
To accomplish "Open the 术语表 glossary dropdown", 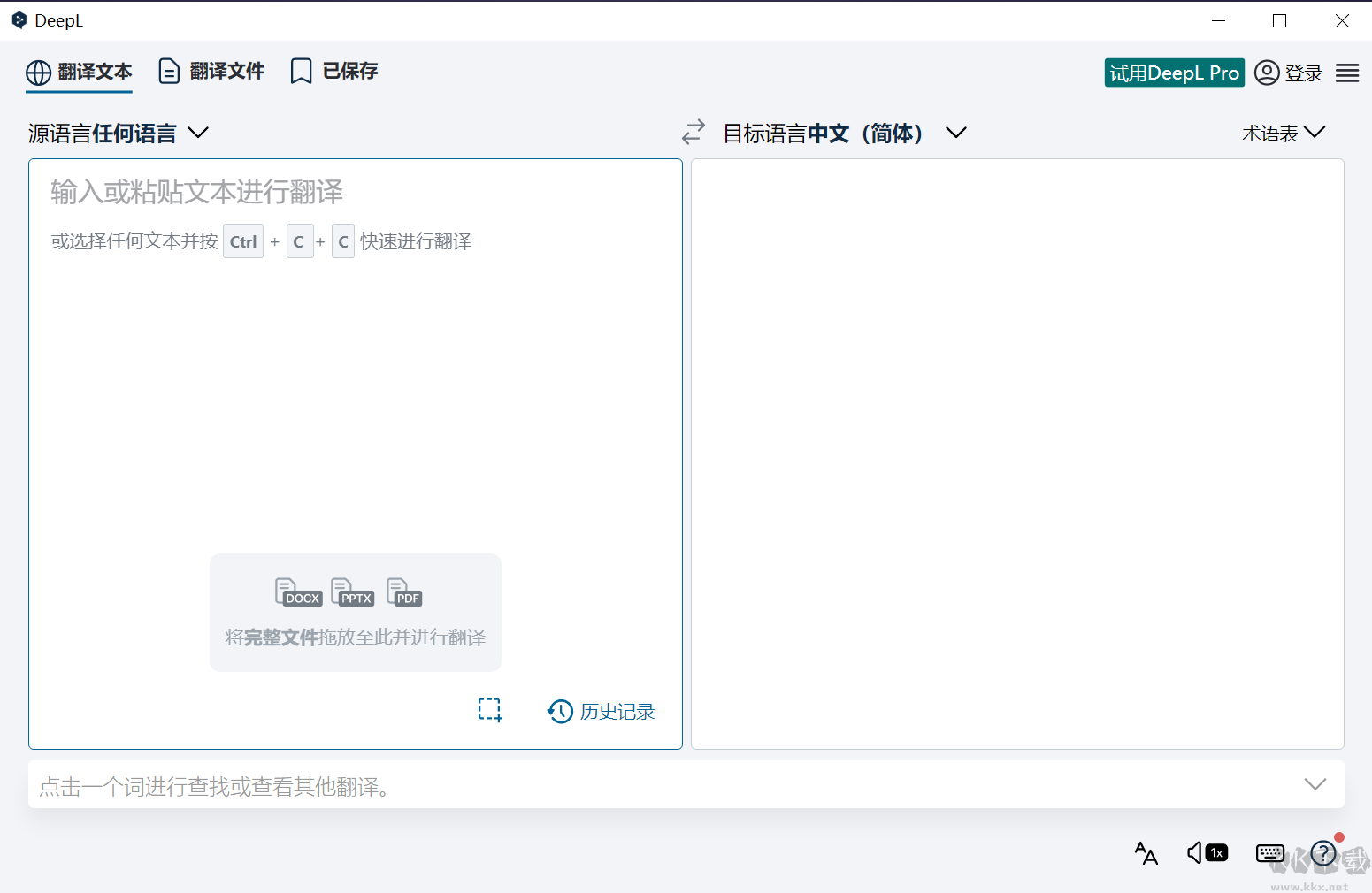I will click(x=1284, y=133).
